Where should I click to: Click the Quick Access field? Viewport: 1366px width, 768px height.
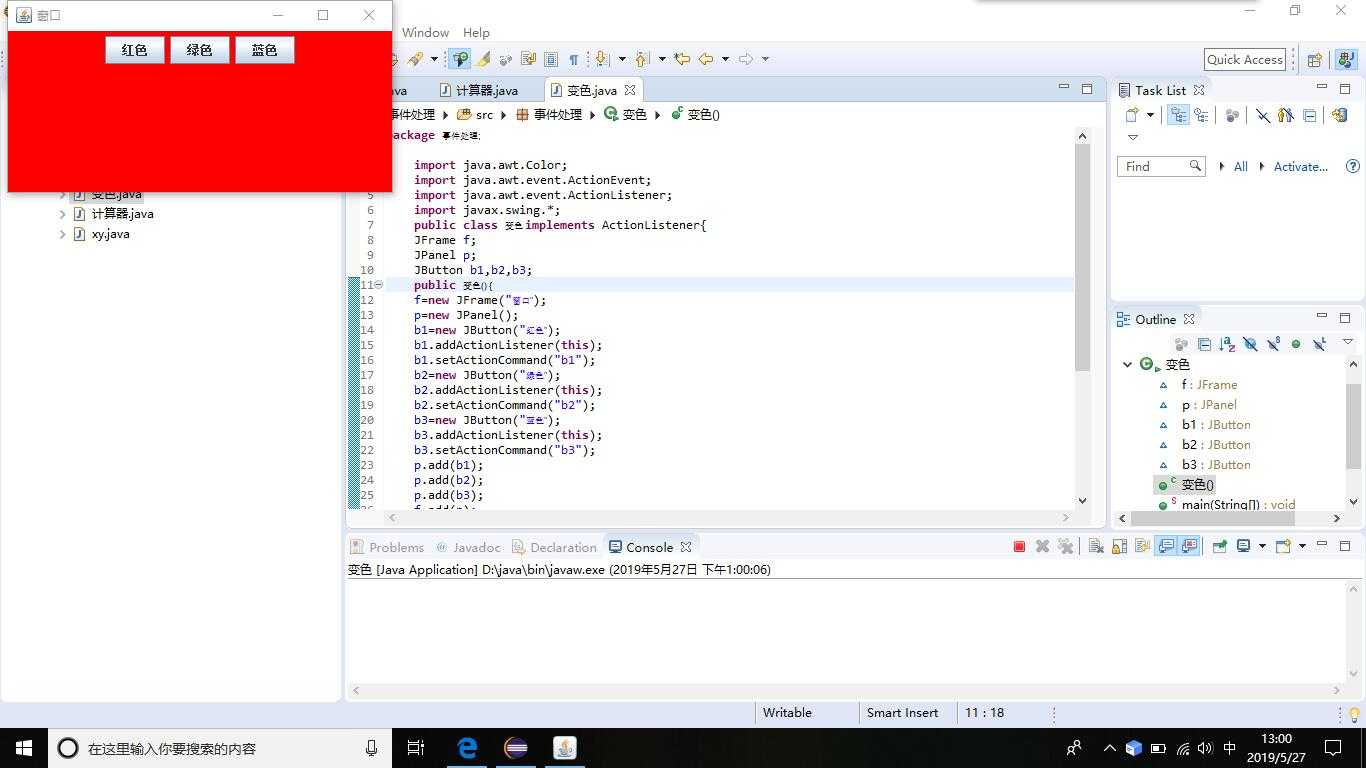tap(1244, 59)
